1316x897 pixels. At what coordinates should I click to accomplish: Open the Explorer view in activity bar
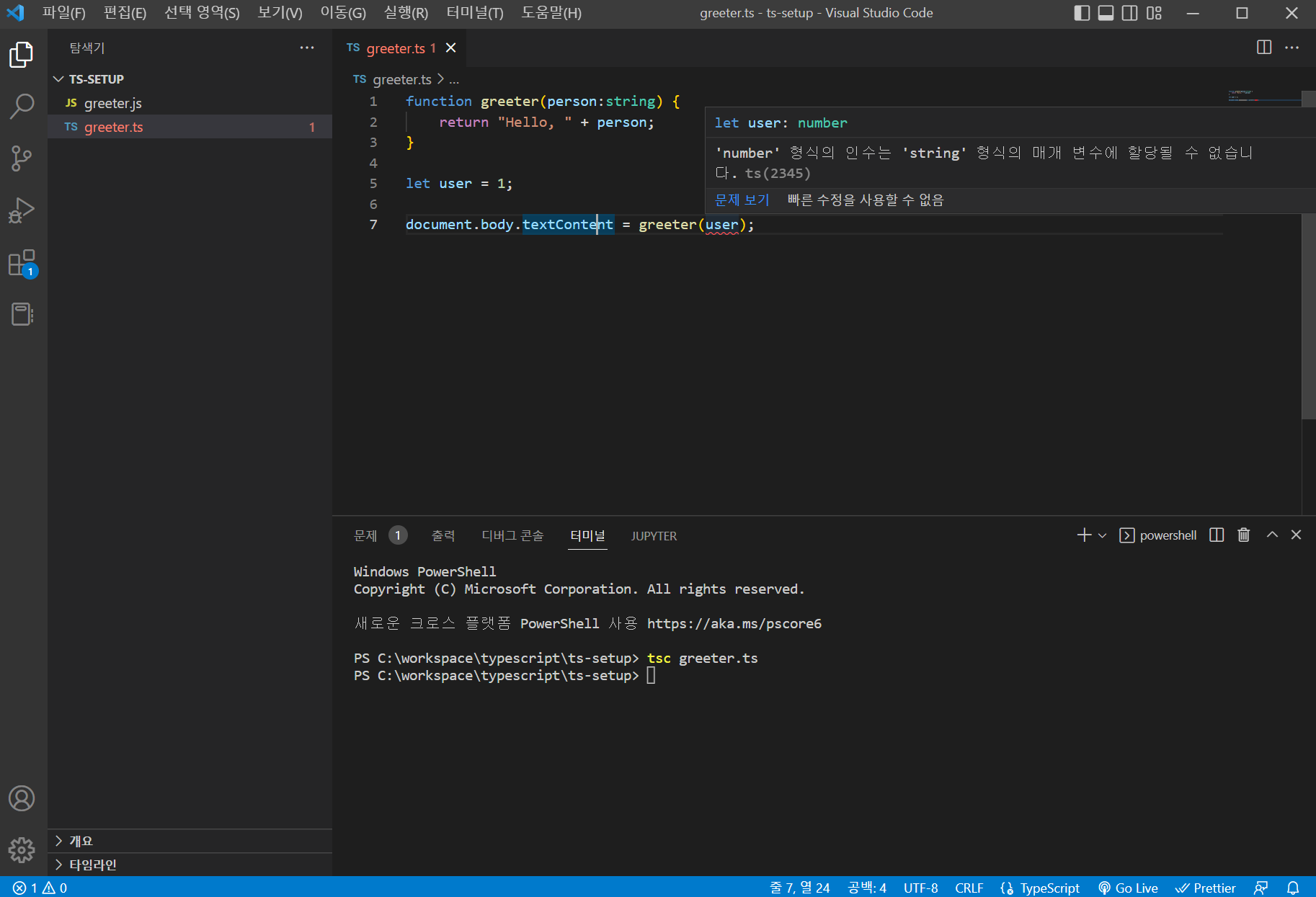[22, 55]
